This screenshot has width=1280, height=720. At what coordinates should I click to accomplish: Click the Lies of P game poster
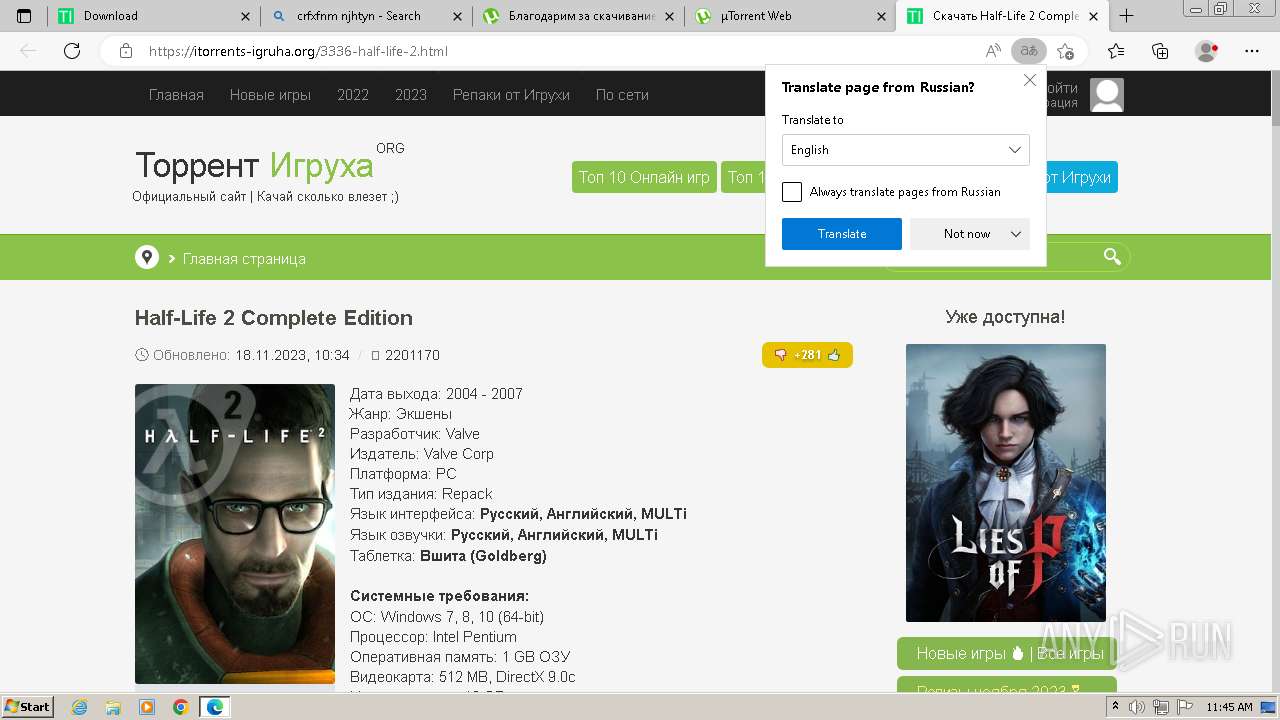click(1006, 483)
